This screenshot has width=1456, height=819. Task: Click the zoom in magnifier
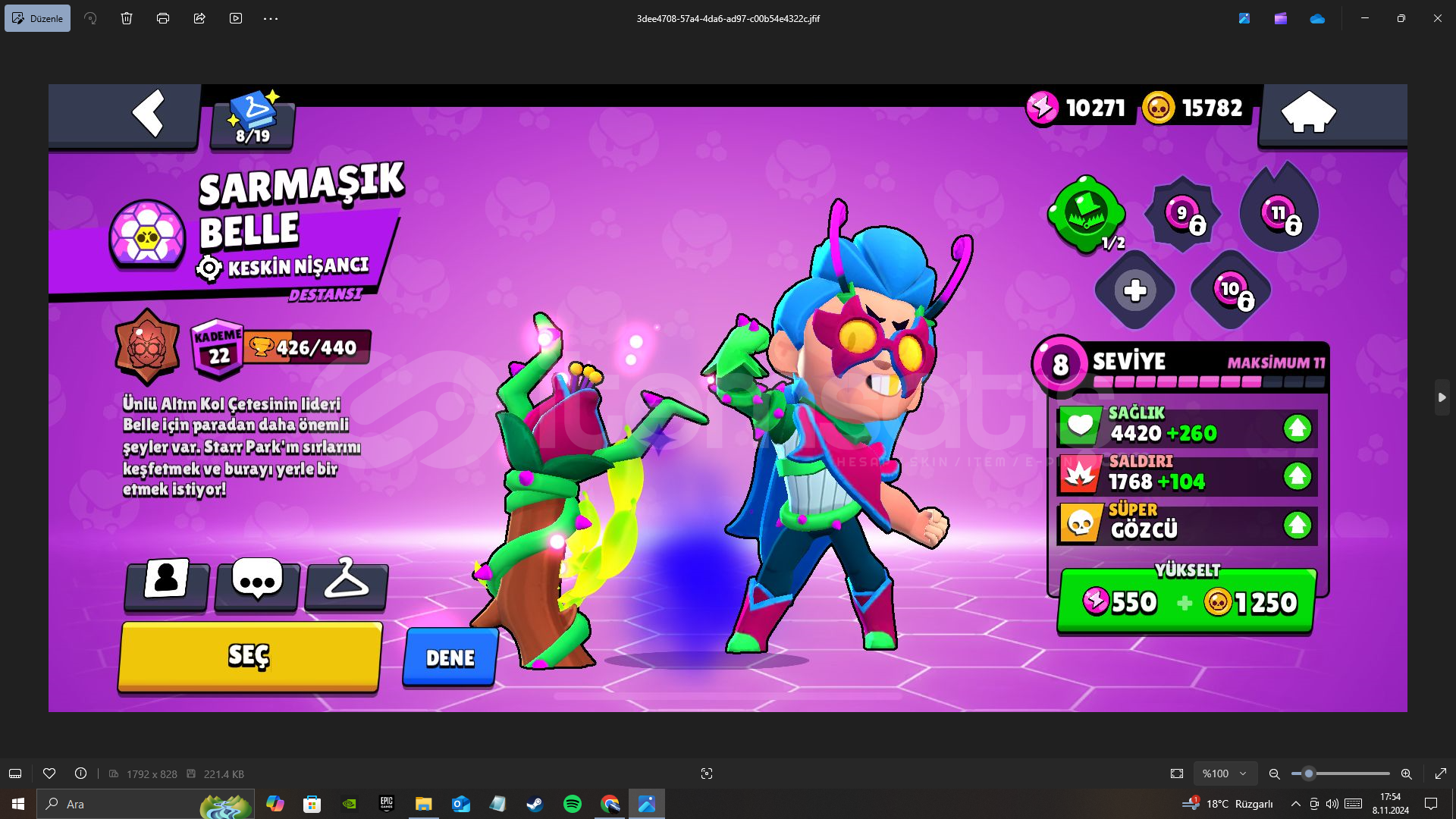(x=1406, y=773)
